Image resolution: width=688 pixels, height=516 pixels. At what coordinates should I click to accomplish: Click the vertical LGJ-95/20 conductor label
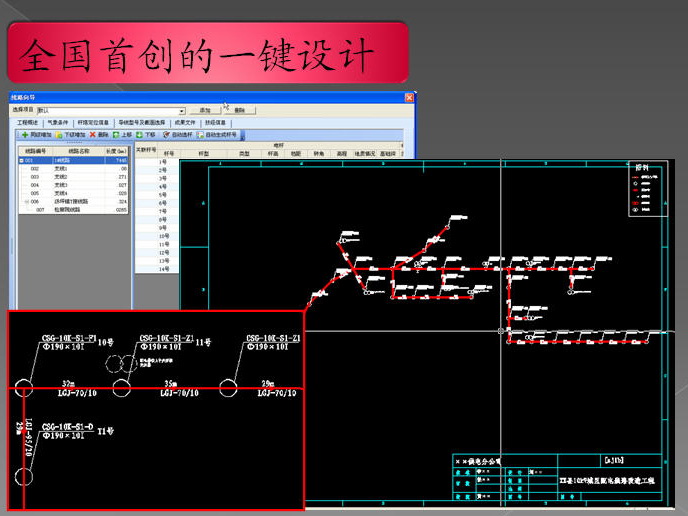tap(29, 437)
